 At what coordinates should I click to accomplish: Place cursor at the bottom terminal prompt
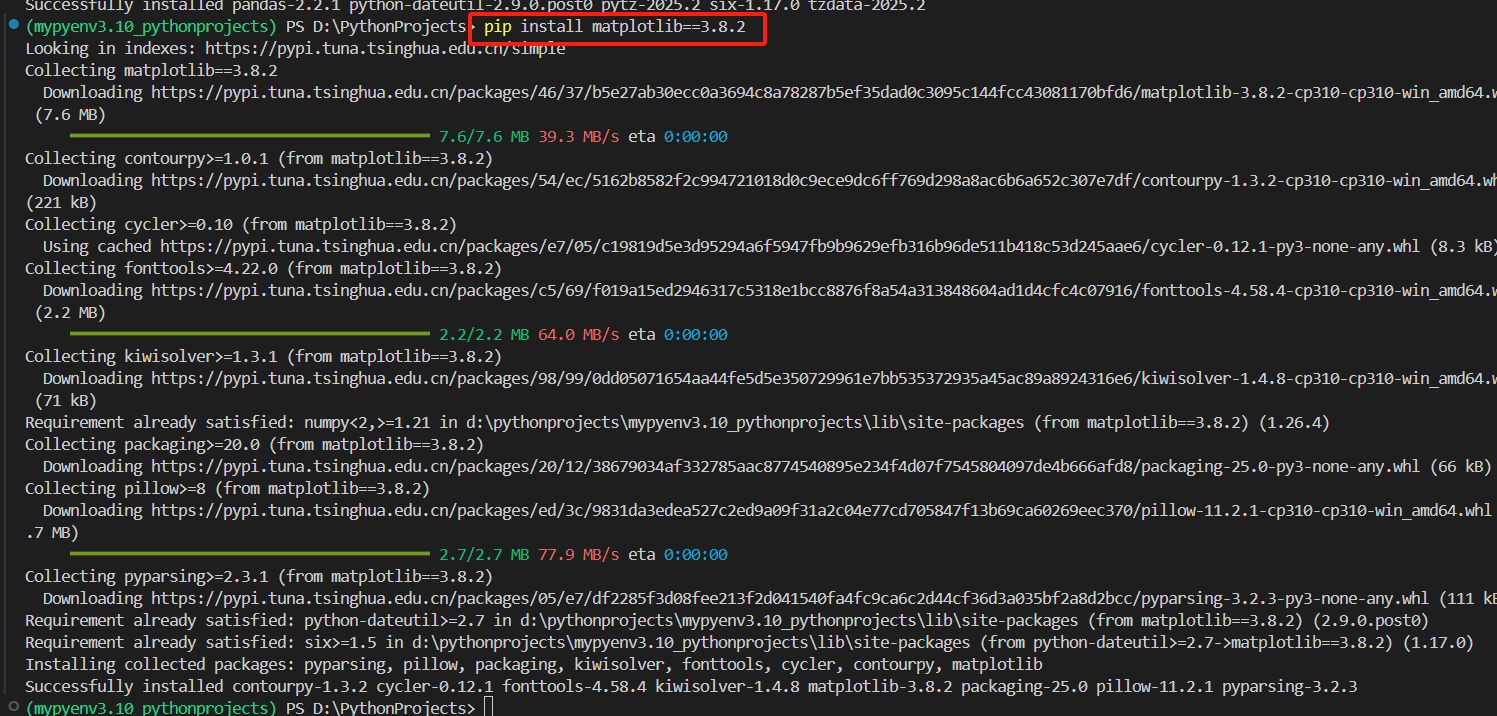[487, 708]
